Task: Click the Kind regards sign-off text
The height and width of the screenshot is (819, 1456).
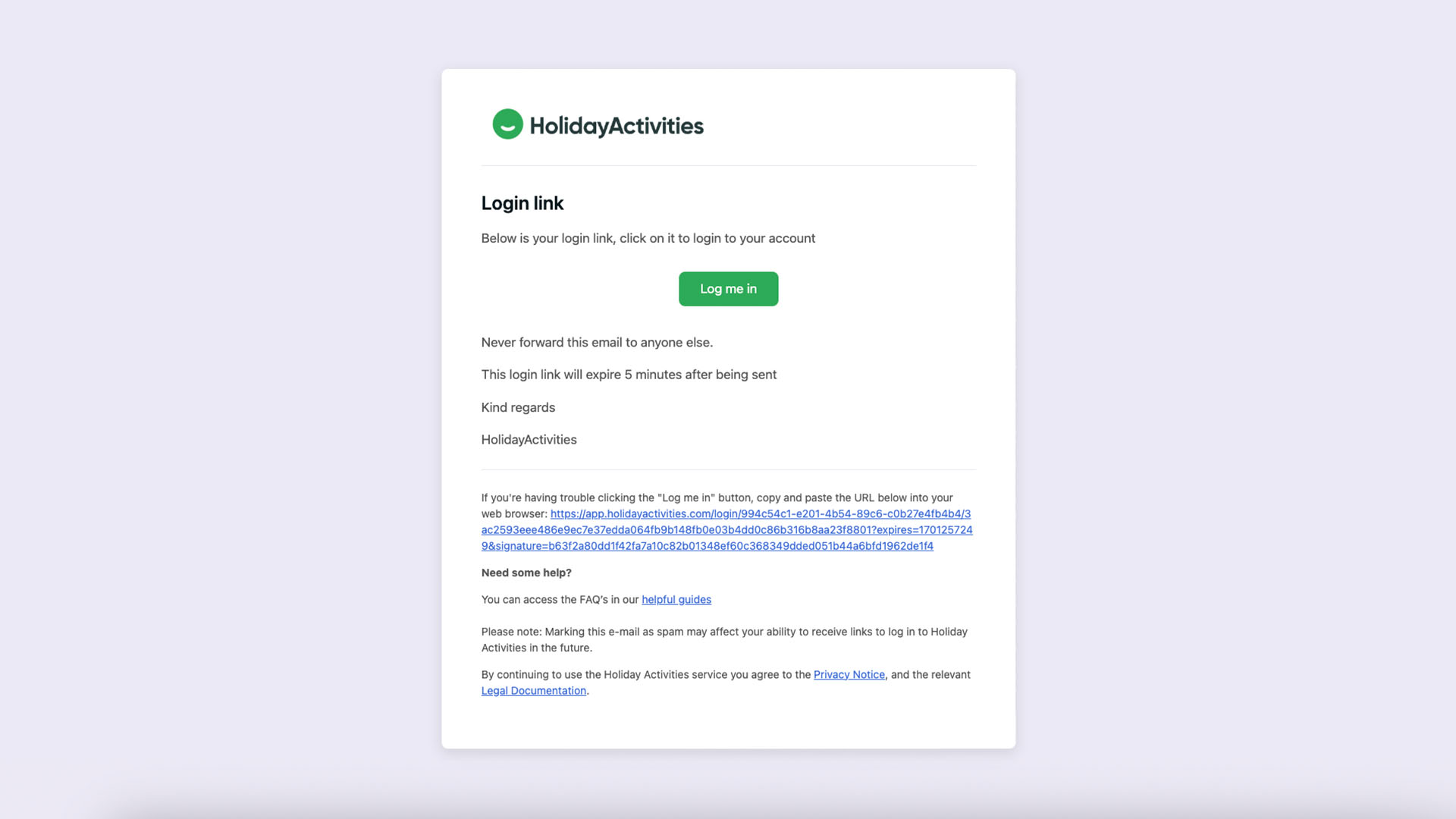Action: tap(518, 408)
